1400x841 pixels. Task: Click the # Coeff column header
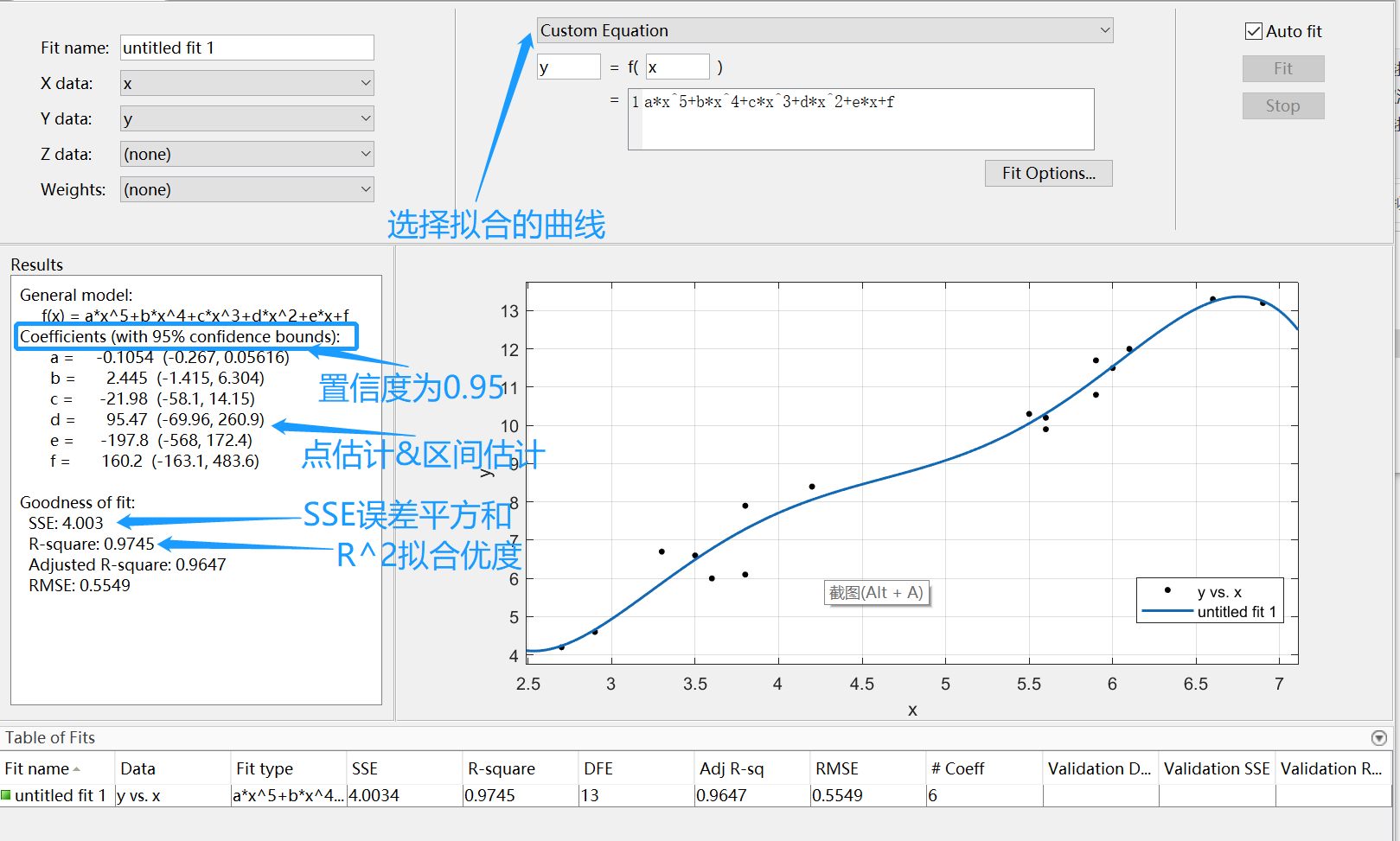click(984, 768)
